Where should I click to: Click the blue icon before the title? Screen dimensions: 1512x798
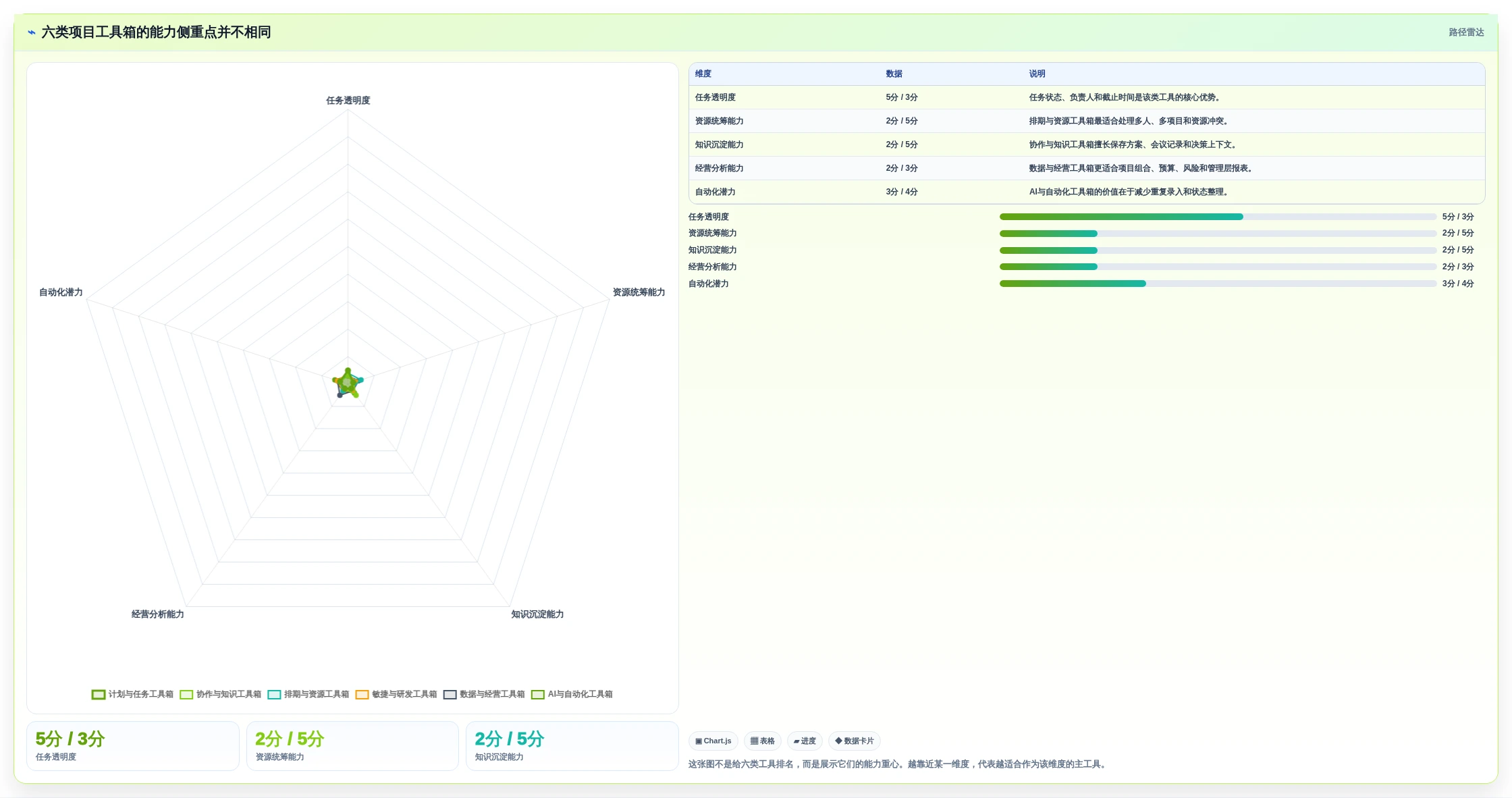pyautogui.click(x=32, y=32)
